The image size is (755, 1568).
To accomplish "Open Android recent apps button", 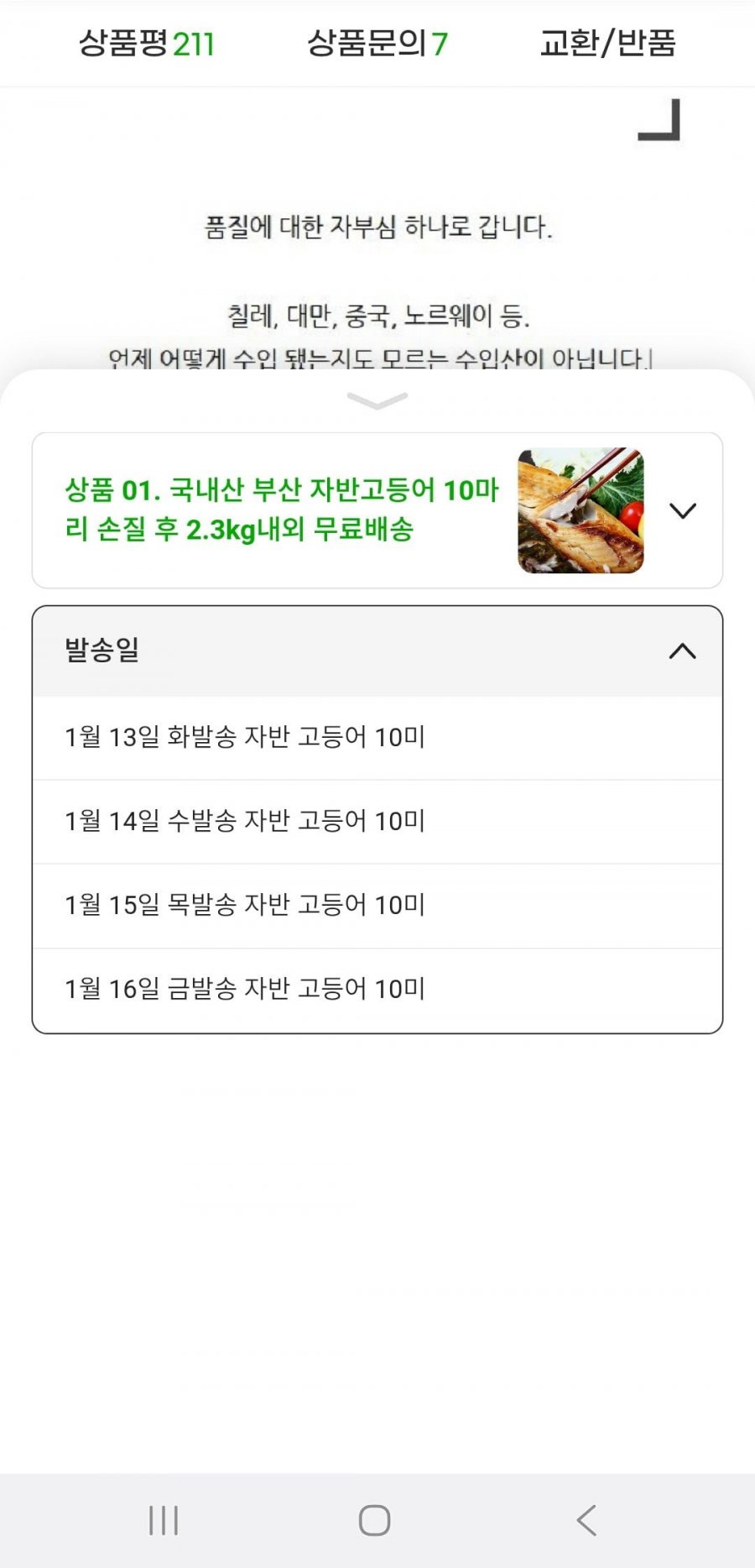I will [164, 1520].
